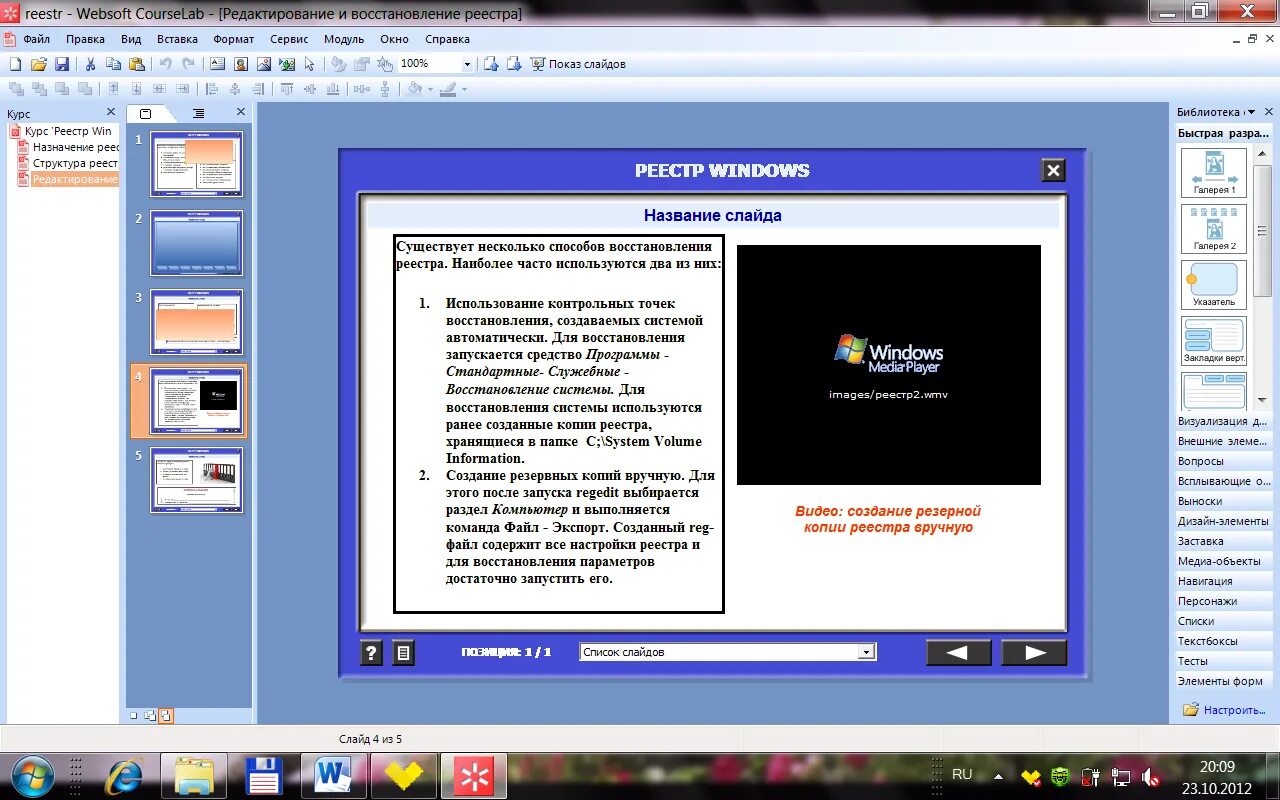The width and height of the screenshot is (1280, 800).
Task: Expand the 'Текстбоксы' library category
Action: pyautogui.click(x=1224, y=641)
